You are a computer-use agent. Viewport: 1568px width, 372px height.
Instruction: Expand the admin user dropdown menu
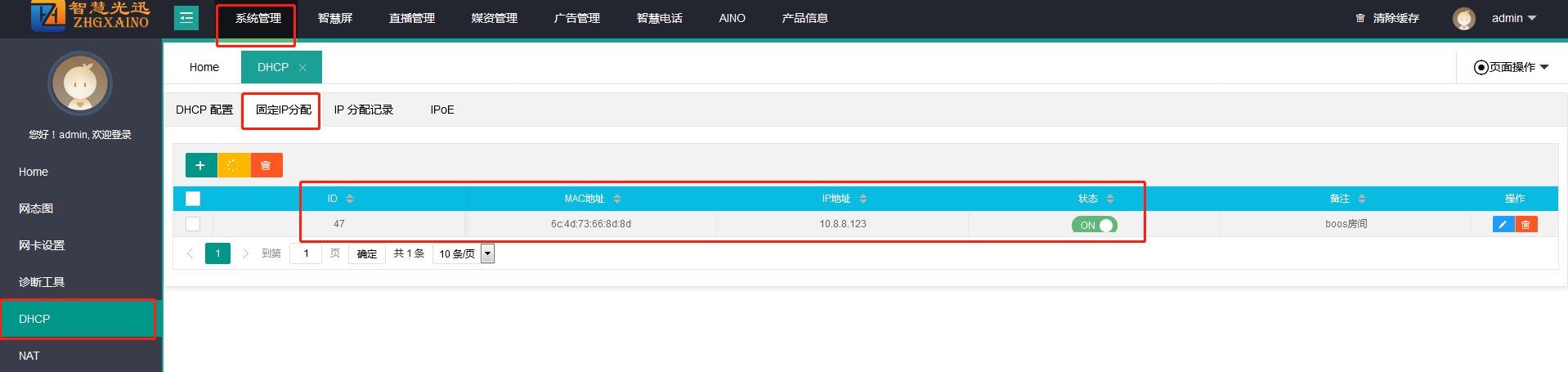1513,18
